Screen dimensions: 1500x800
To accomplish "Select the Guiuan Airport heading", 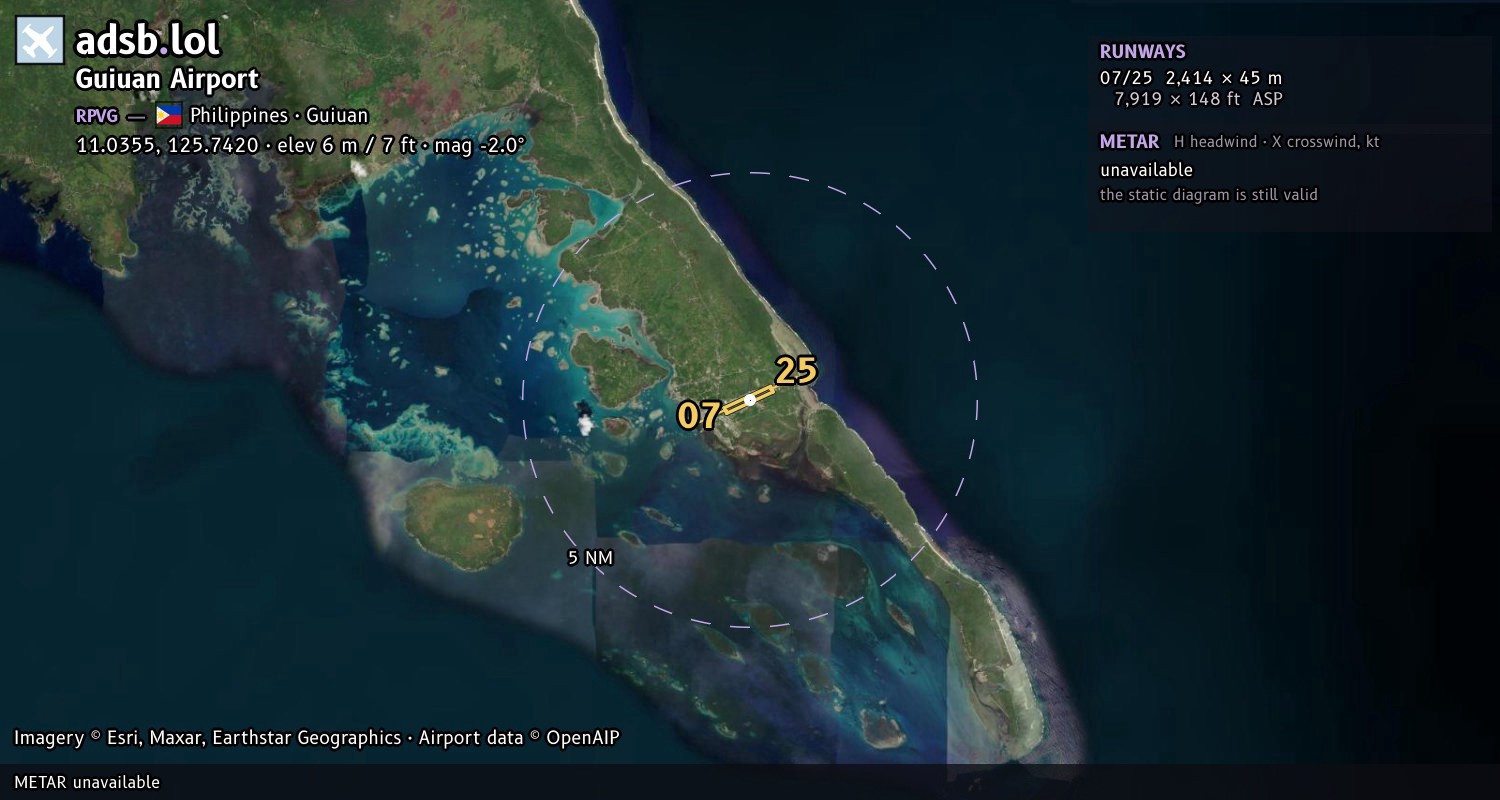I will pos(167,79).
